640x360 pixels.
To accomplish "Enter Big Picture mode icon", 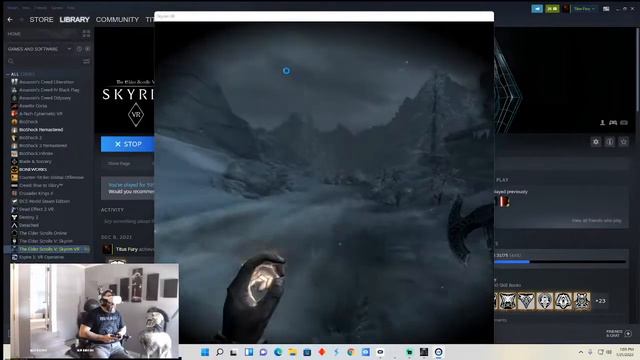I will (x=606, y=9).
